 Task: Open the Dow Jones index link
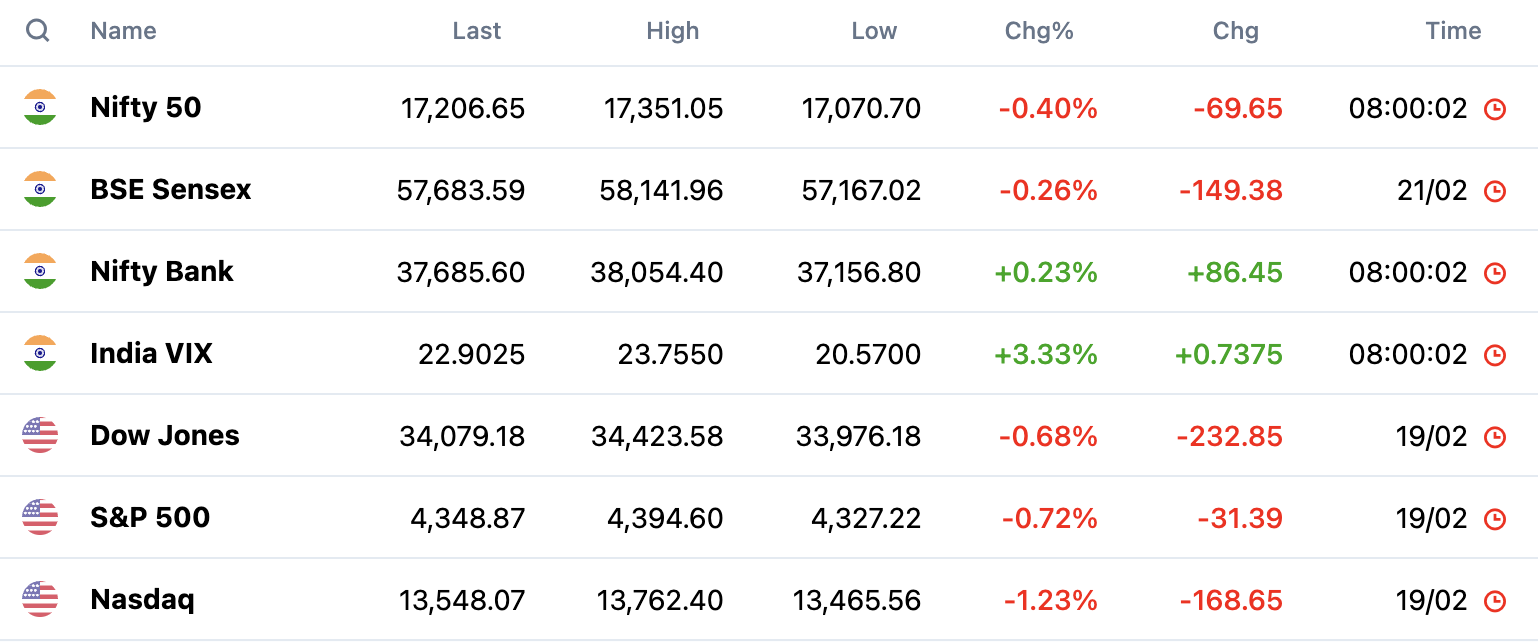tap(165, 436)
